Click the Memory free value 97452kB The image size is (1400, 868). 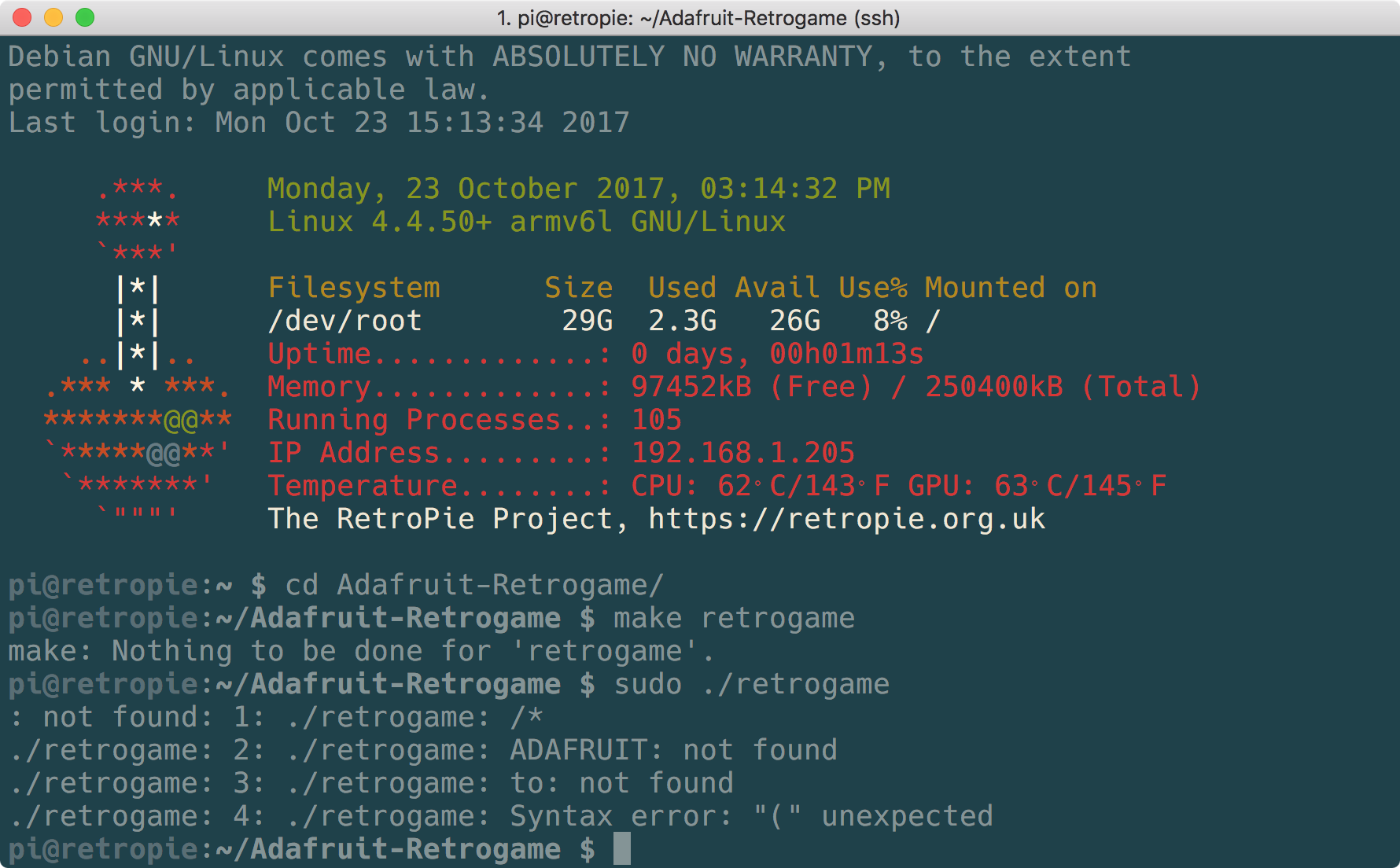tap(691, 387)
